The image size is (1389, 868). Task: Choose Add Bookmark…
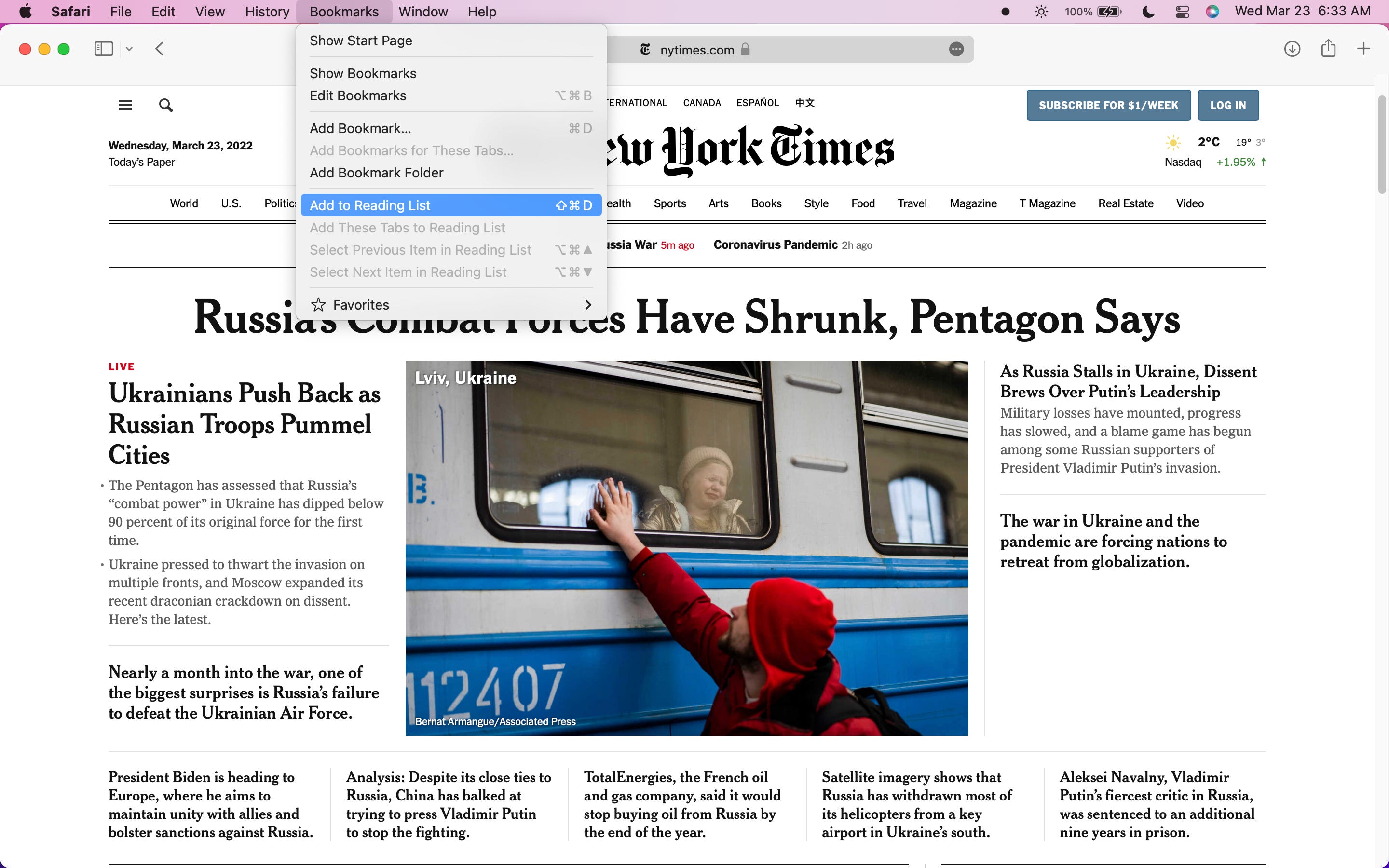coord(451,129)
